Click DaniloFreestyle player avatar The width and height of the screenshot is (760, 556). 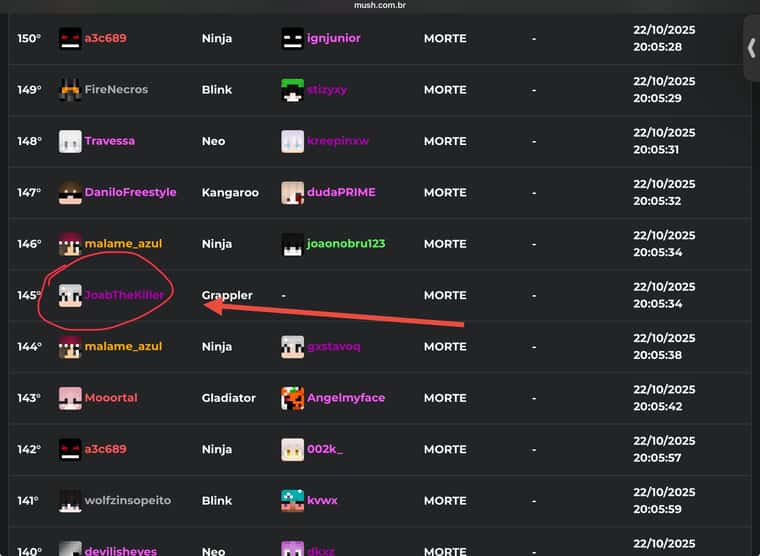pos(70,192)
